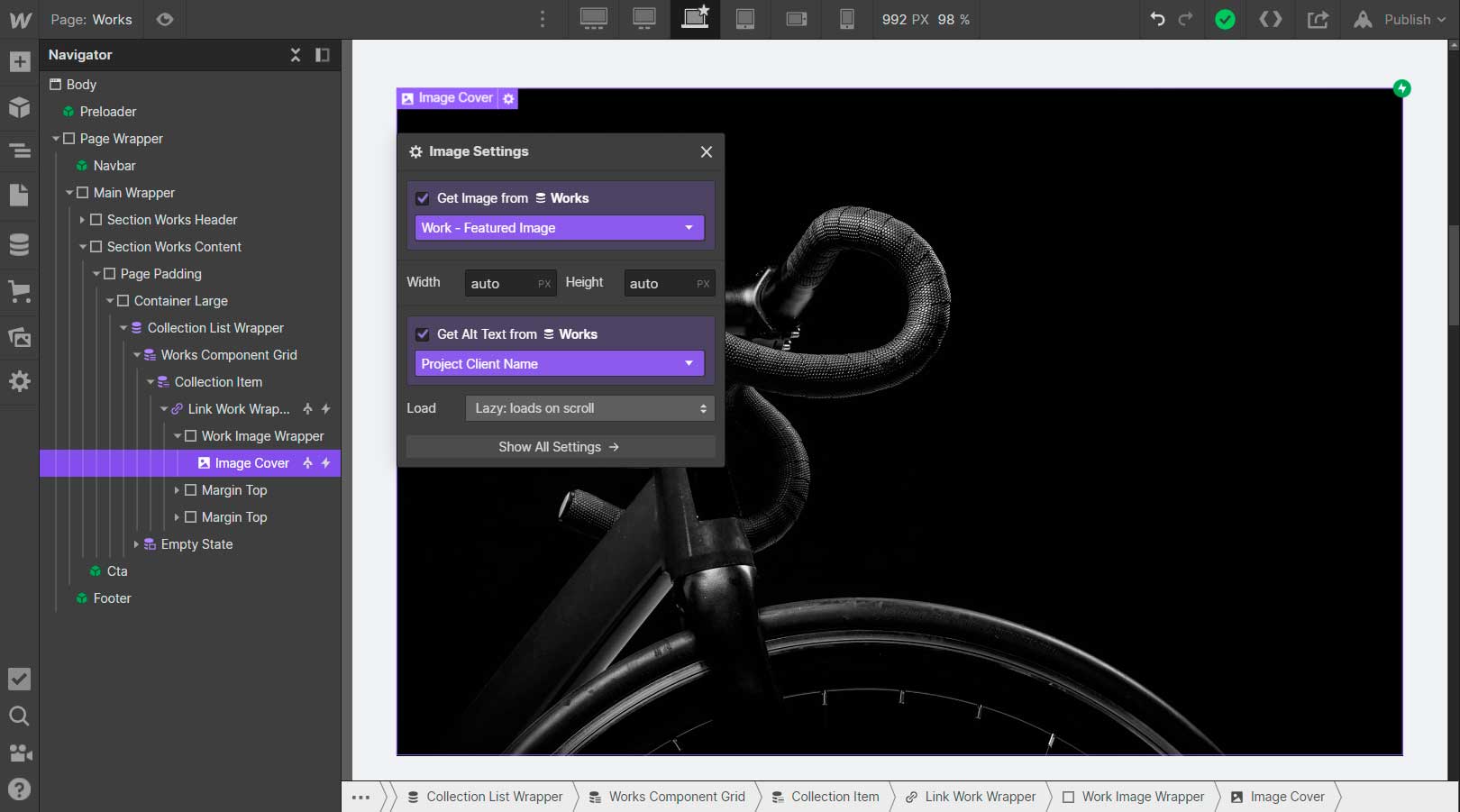This screenshot has width=1460, height=812.
Task: Collapse the Works Component Grid tree item
Action: (x=137, y=354)
